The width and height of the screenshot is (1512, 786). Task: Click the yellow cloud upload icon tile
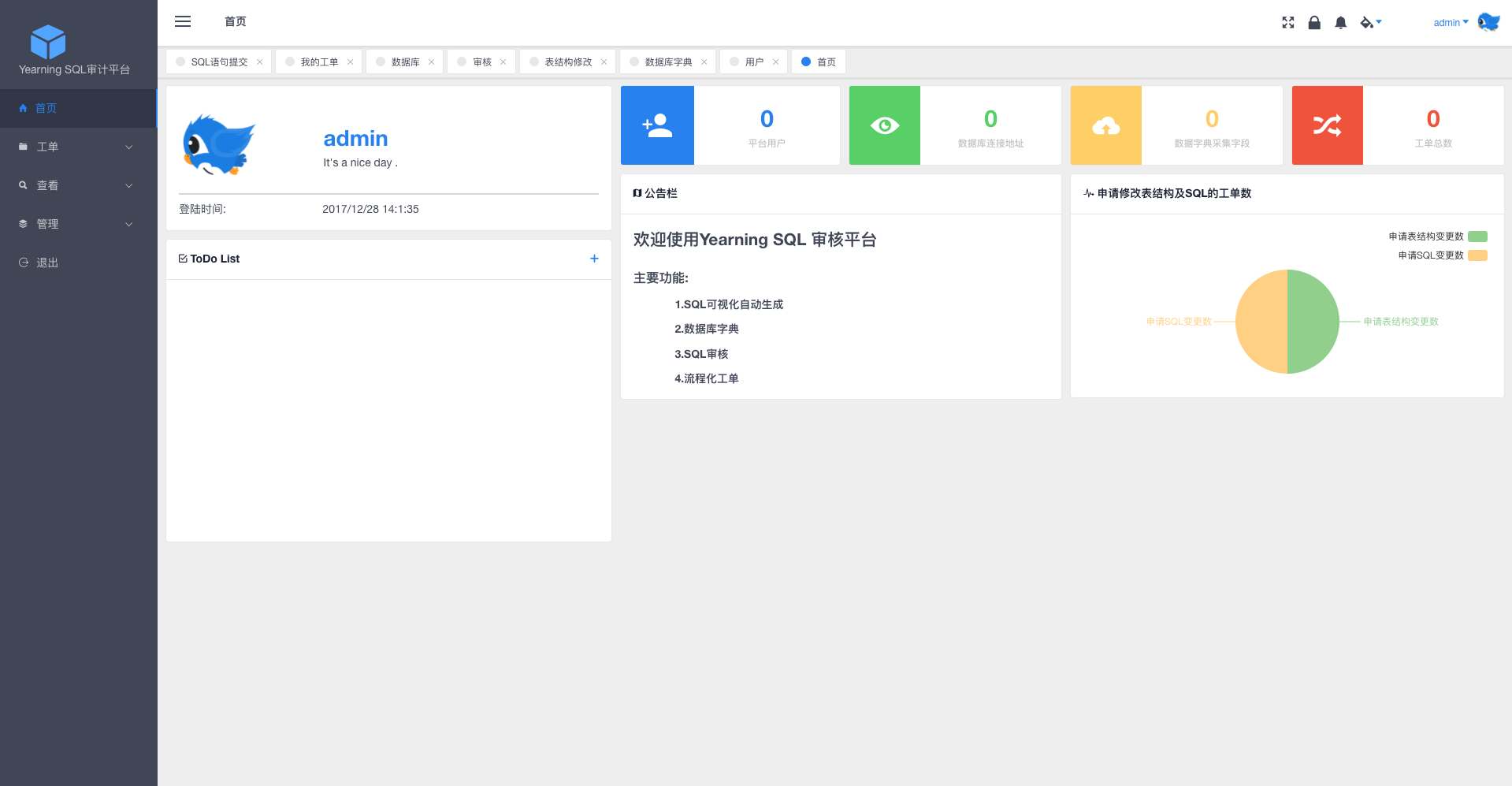1105,125
